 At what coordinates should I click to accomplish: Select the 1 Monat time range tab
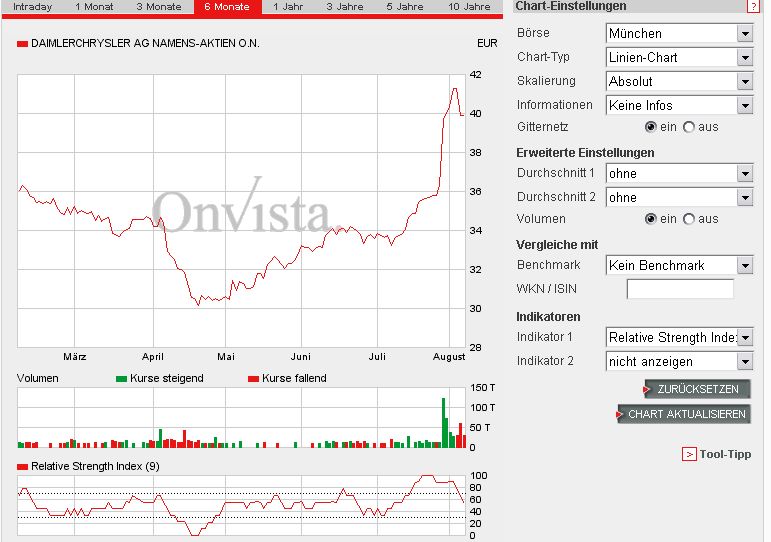pyautogui.click(x=94, y=7)
